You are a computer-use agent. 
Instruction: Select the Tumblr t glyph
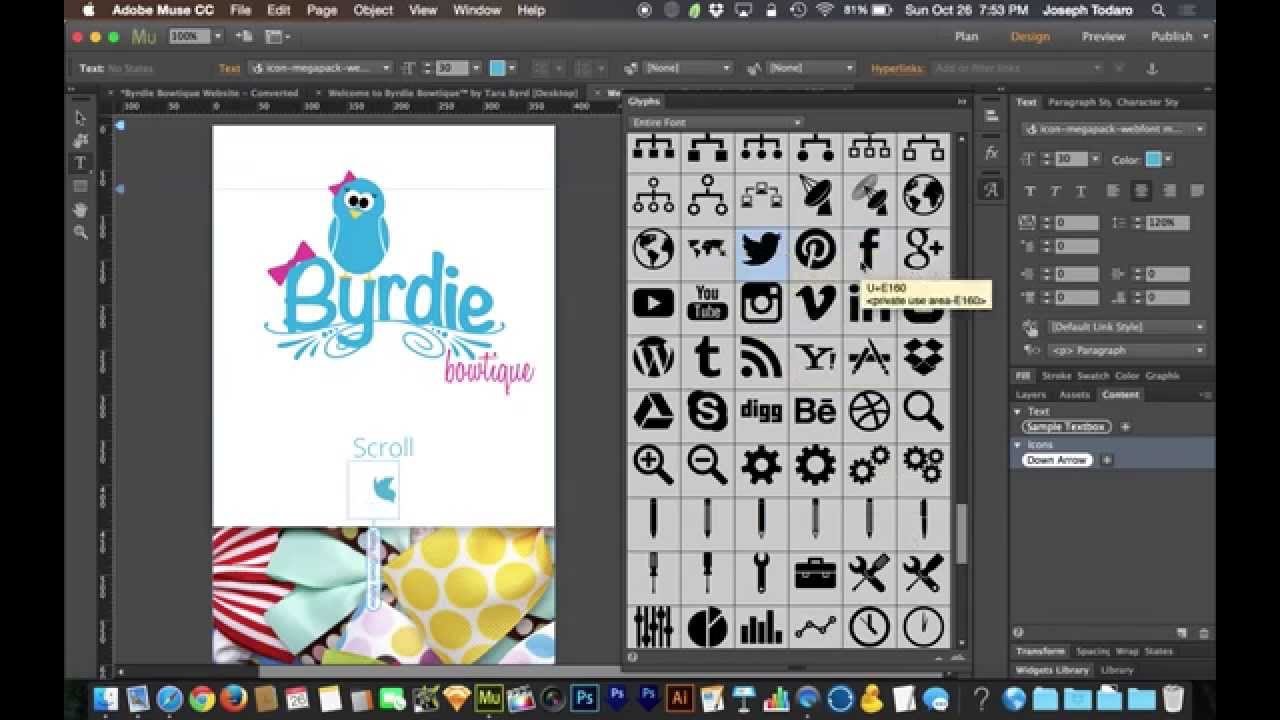pos(707,357)
